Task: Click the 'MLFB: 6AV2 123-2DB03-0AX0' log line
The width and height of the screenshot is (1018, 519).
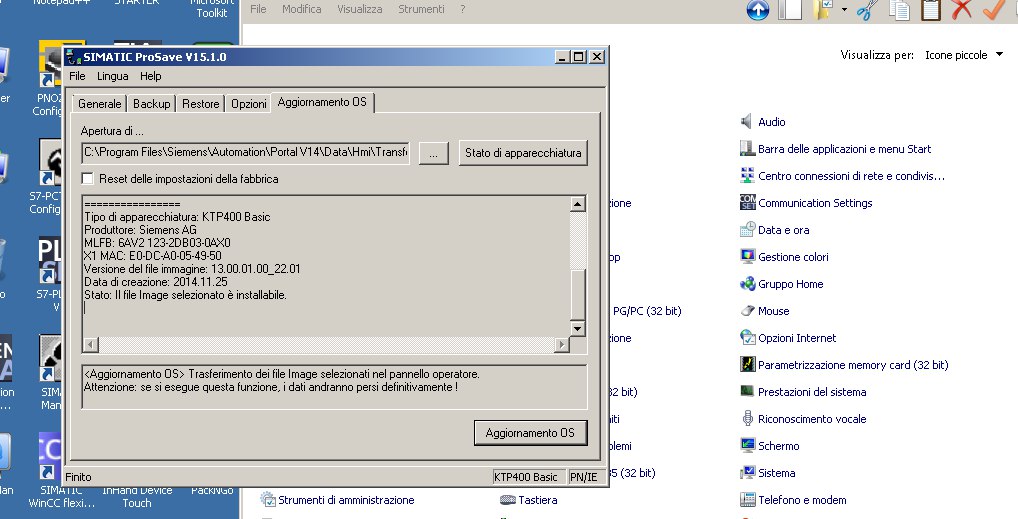Action: [x=157, y=242]
